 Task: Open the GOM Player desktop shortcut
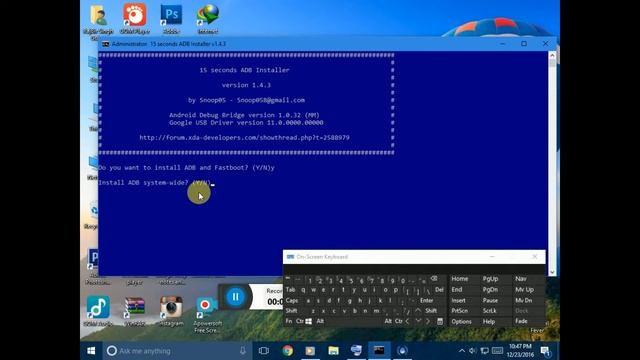(135, 19)
